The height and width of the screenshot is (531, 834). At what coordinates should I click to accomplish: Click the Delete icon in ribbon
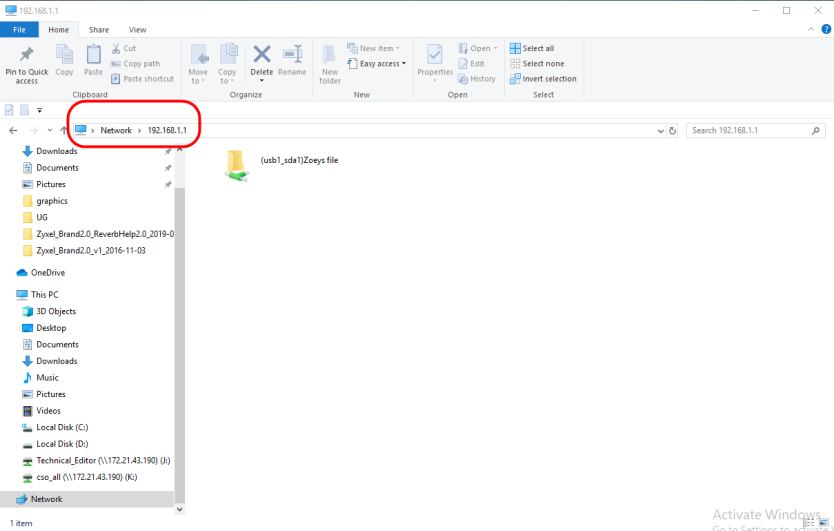click(262, 55)
